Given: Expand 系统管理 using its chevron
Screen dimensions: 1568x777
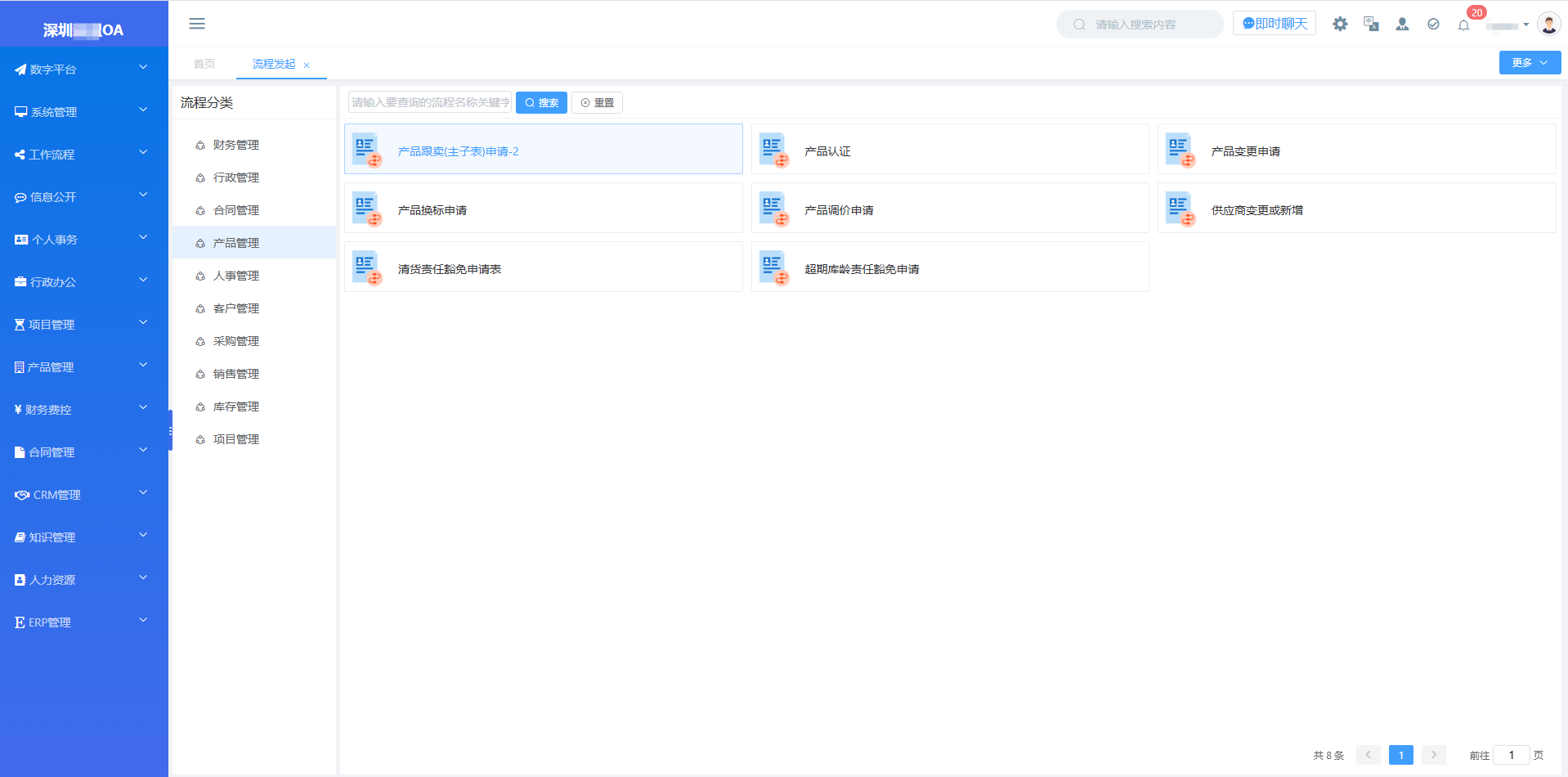Looking at the screenshot, I should click(143, 110).
